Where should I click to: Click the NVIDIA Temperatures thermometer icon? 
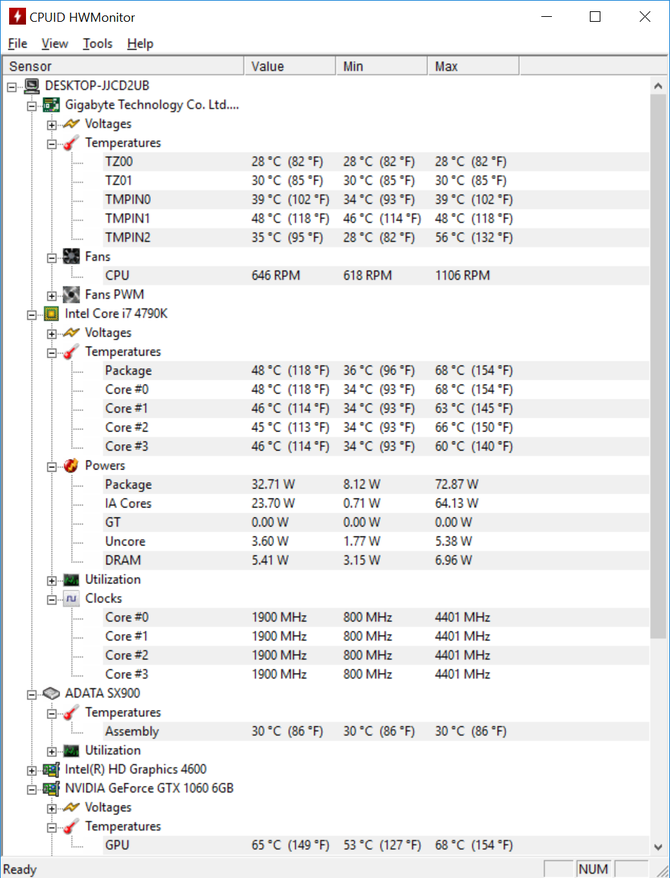(x=71, y=826)
